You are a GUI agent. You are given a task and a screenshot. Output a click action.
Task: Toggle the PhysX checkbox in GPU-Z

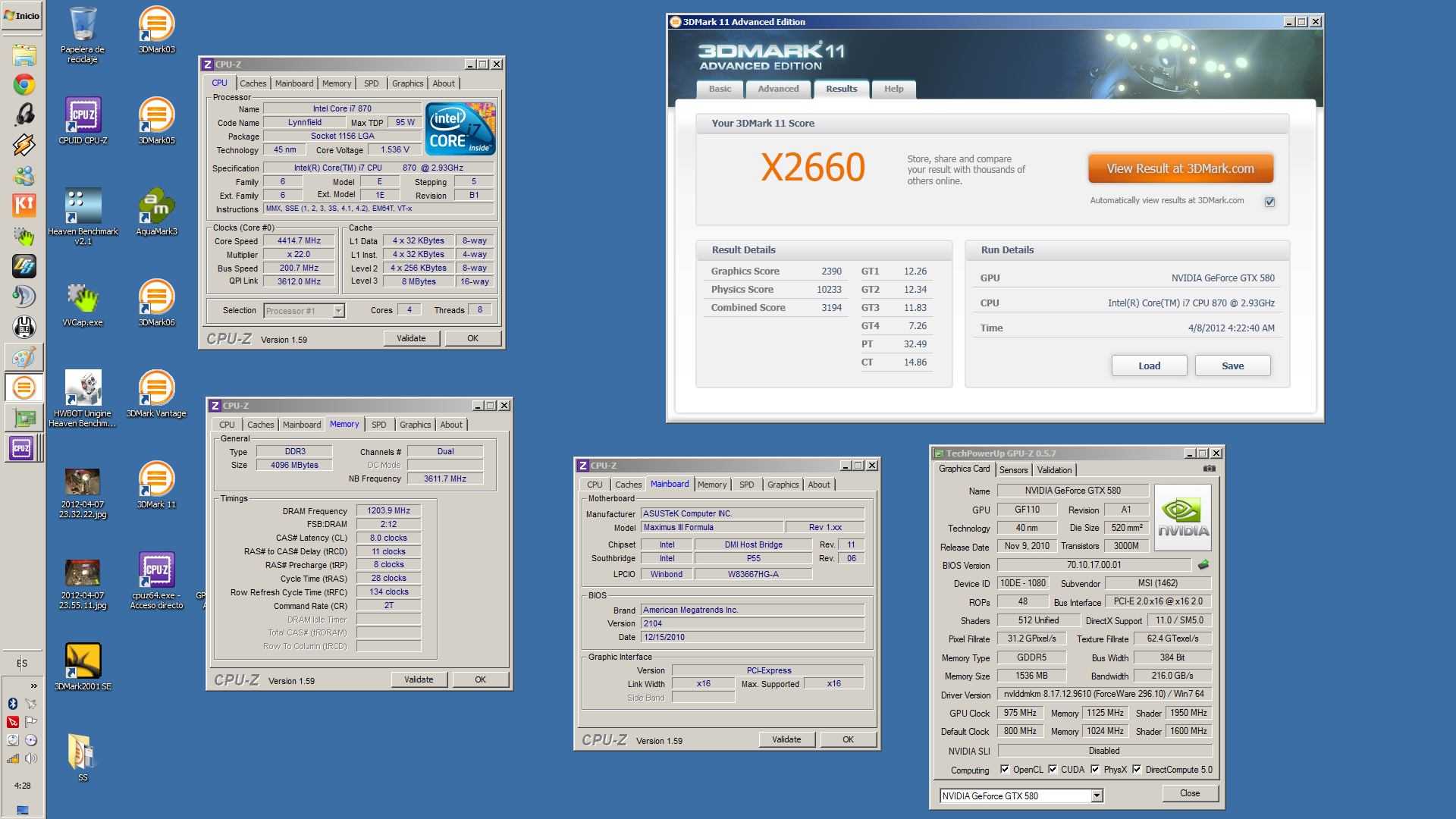pos(1095,769)
